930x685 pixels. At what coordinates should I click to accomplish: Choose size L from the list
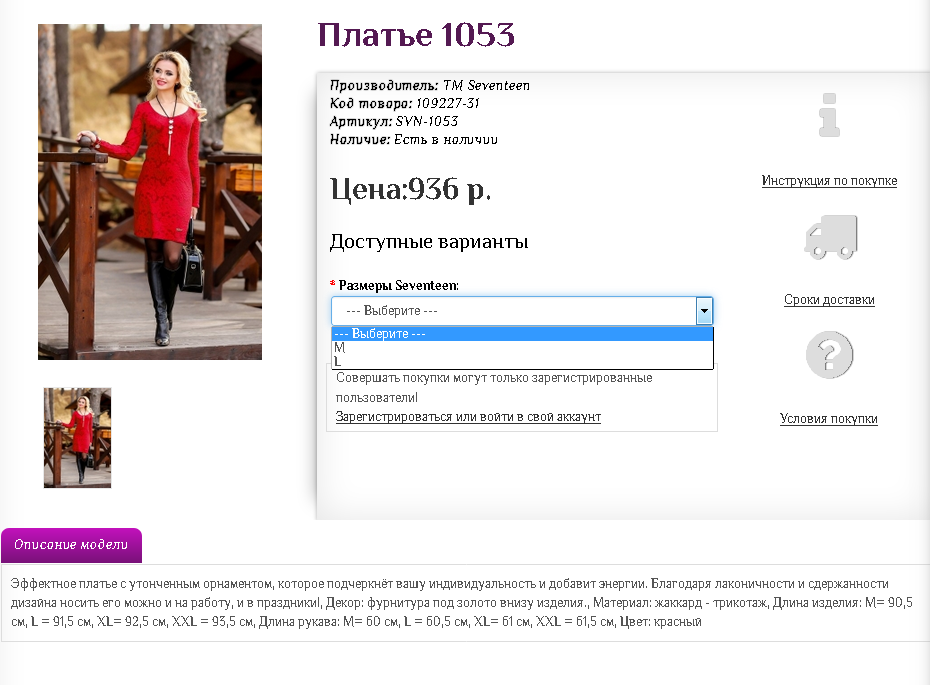pyautogui.click(x=338, y=361)
